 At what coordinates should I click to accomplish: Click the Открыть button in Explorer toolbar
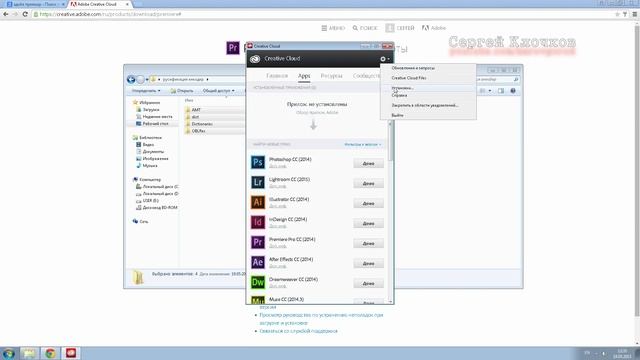click(x=182, y=91)
